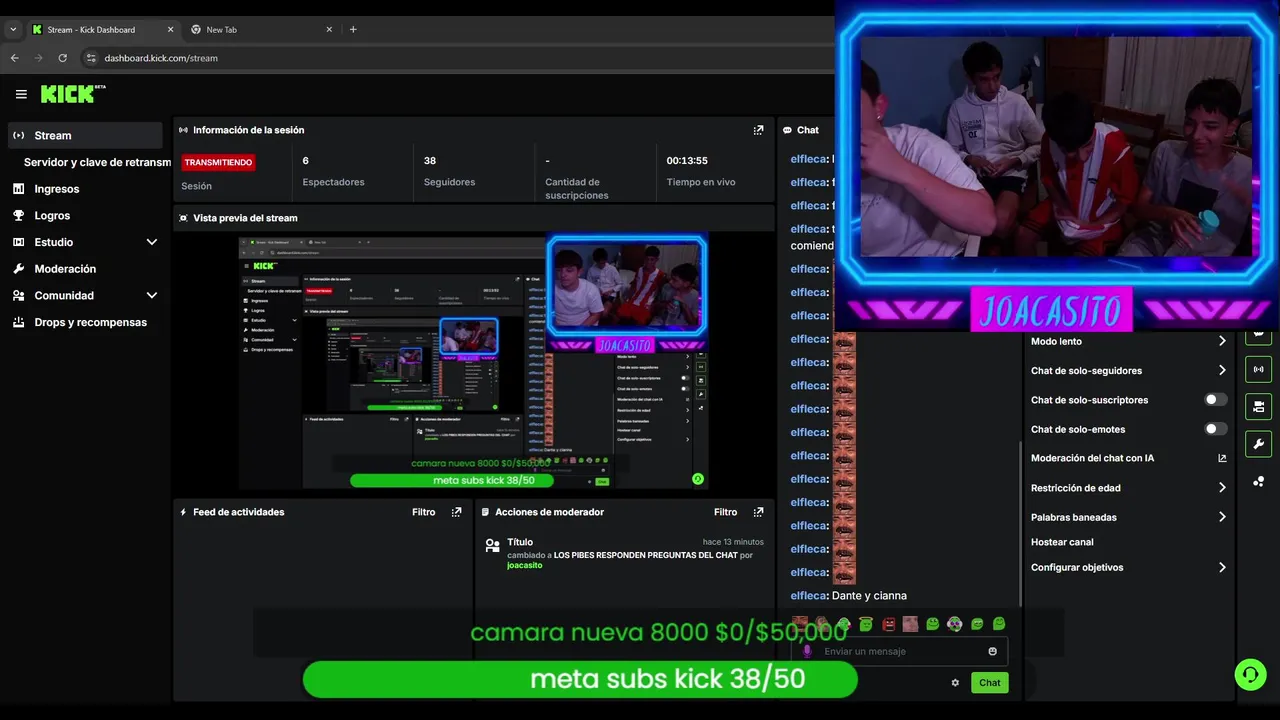
Task: Open the browser tab search dropdown
Action: click(13, 29)
